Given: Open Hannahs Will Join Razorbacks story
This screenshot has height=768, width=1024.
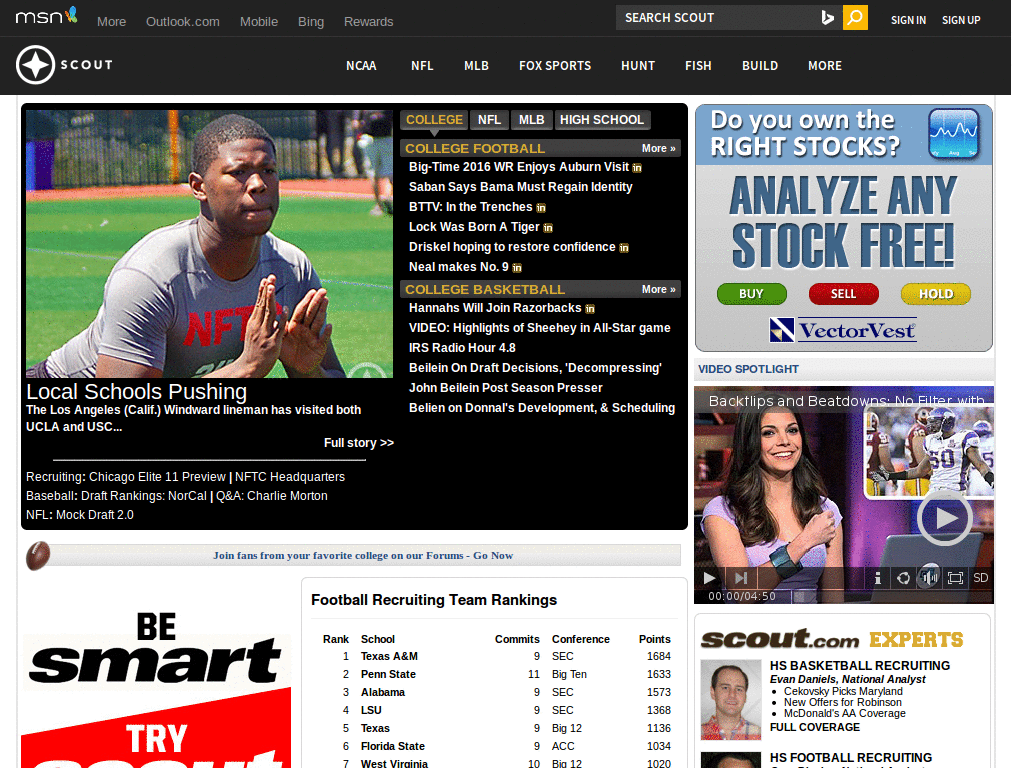Looking at the screenshot, I should tap(494, 308).
